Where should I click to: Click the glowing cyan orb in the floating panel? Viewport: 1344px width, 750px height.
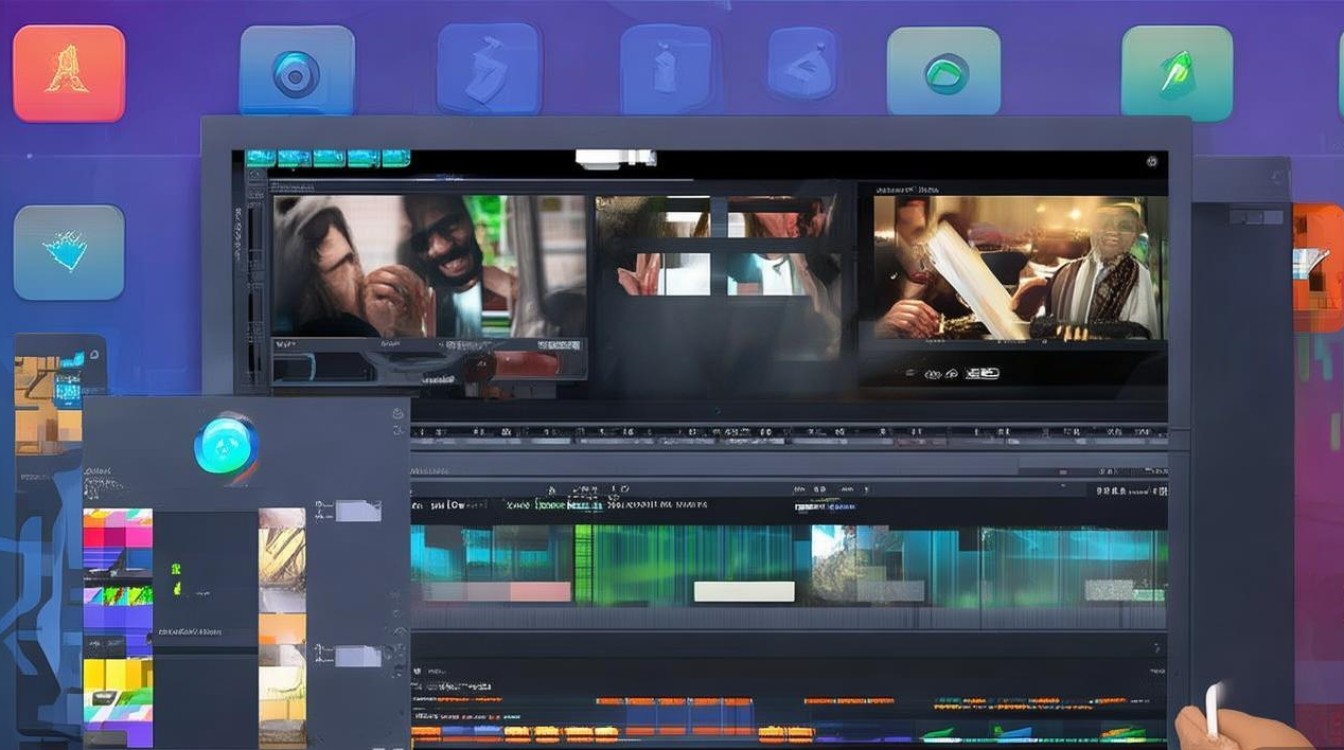click(226, 445)
